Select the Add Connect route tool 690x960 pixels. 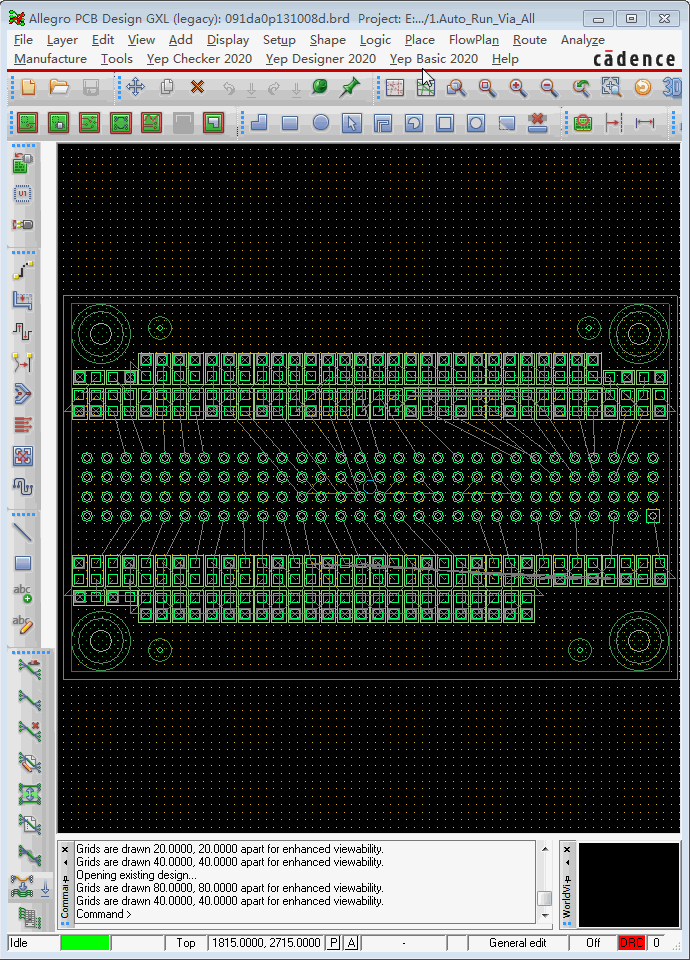click(x=22, y=271)
